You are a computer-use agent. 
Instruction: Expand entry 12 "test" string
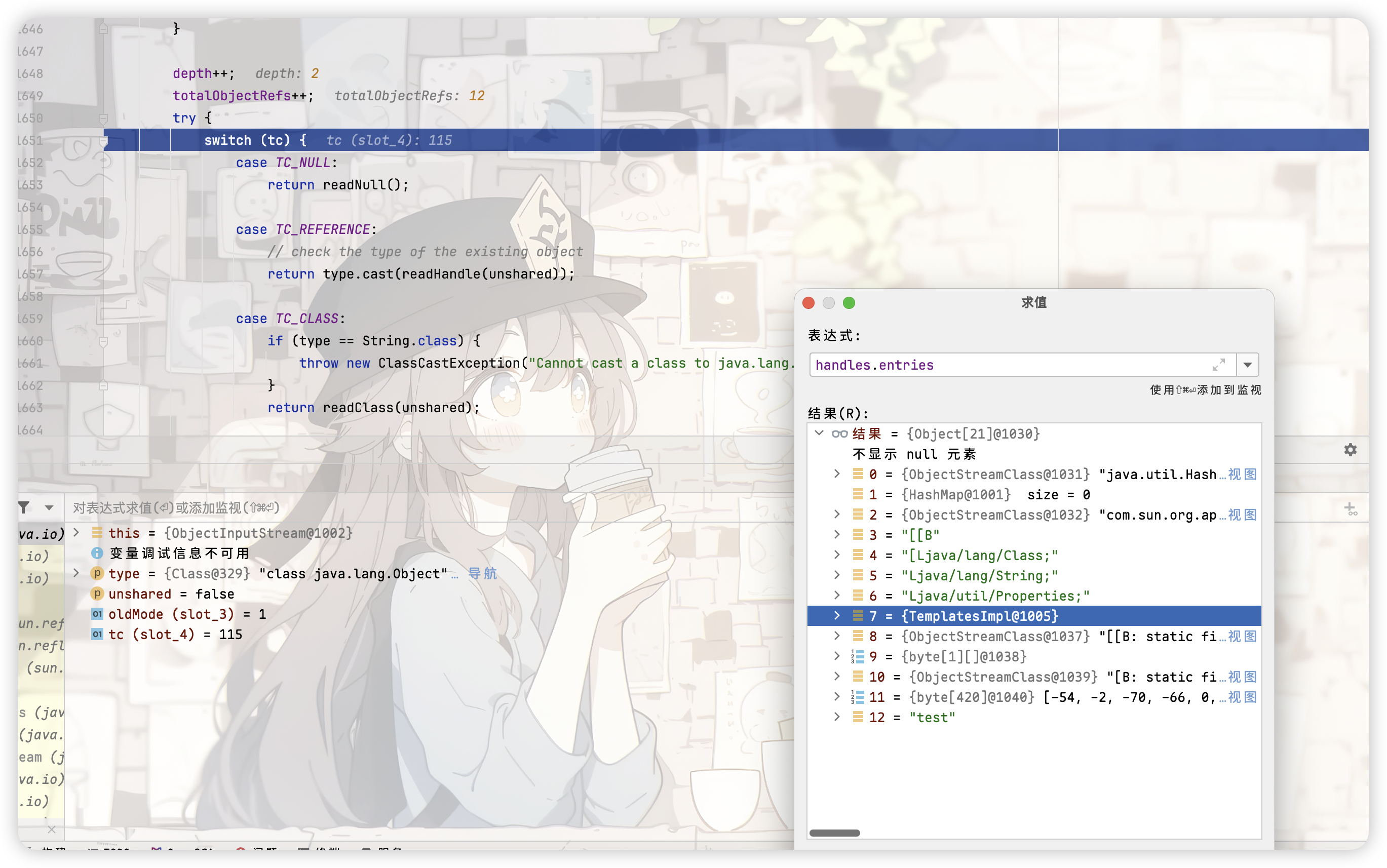pos(837,717)
